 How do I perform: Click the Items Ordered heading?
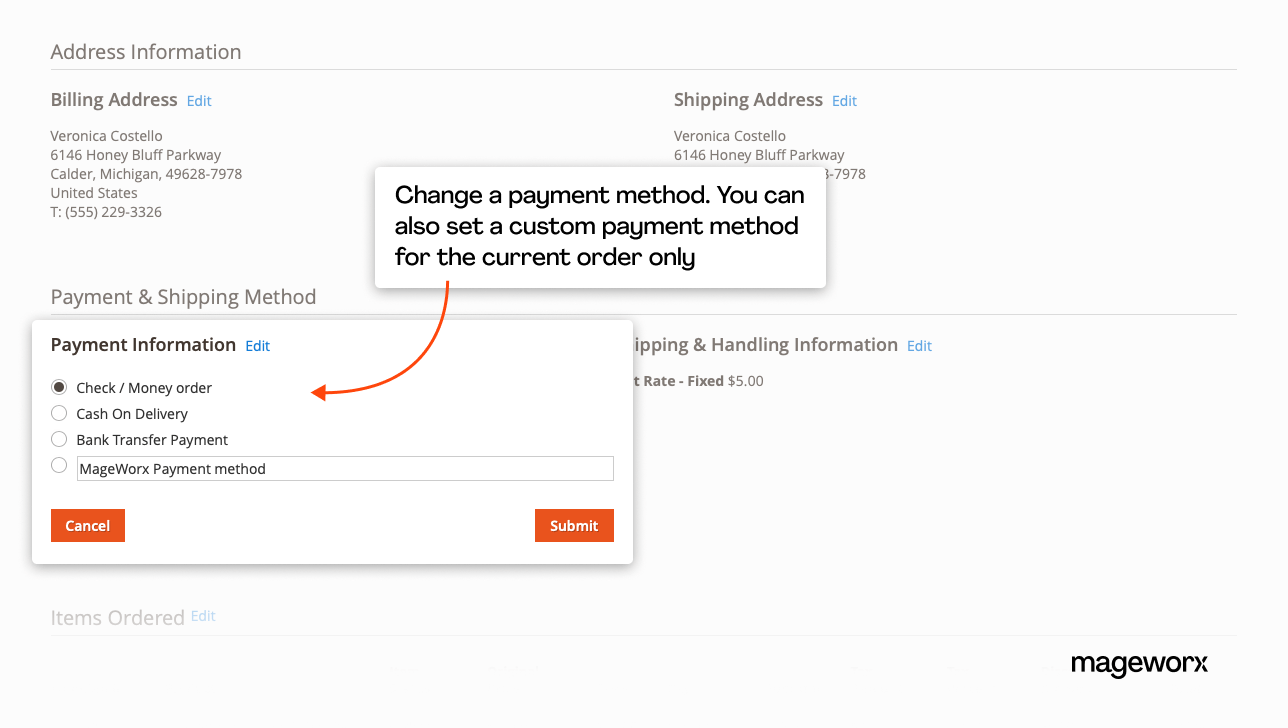(117, 617)
